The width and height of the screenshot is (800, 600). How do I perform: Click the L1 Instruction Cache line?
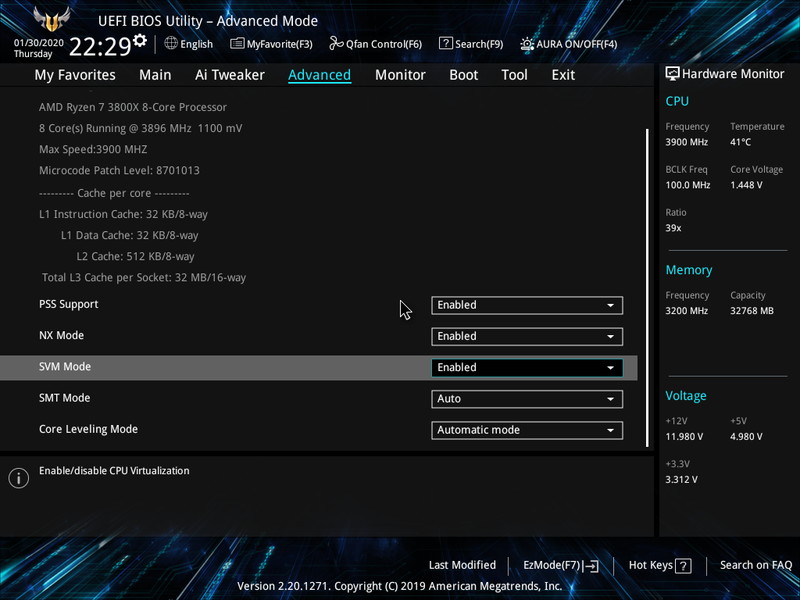coord(123,214)
